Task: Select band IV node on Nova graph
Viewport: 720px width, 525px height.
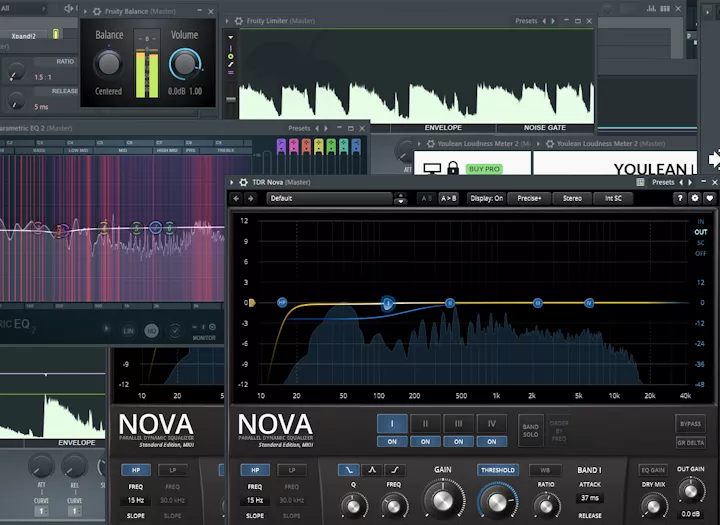Action: pyautogui.click(x=589, y=303)
